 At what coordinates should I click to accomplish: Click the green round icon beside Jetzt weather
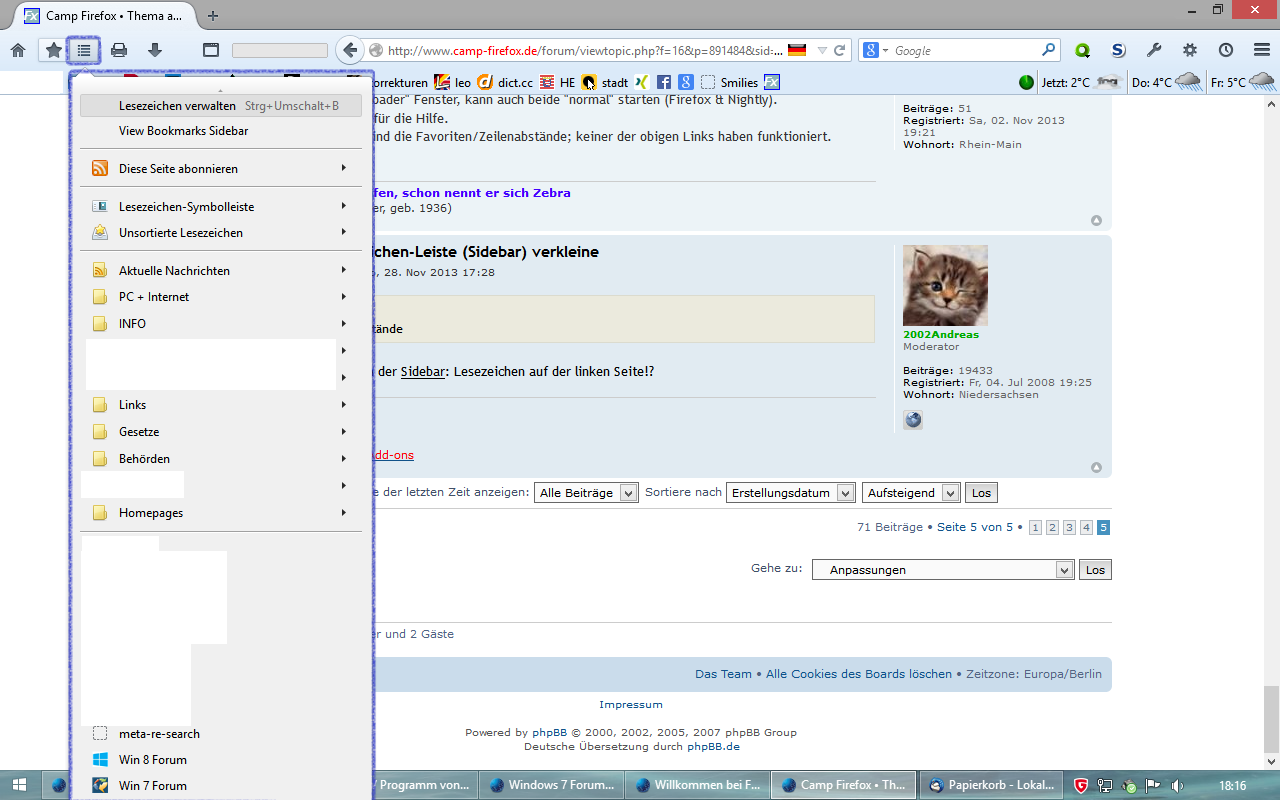[1026, 82]
